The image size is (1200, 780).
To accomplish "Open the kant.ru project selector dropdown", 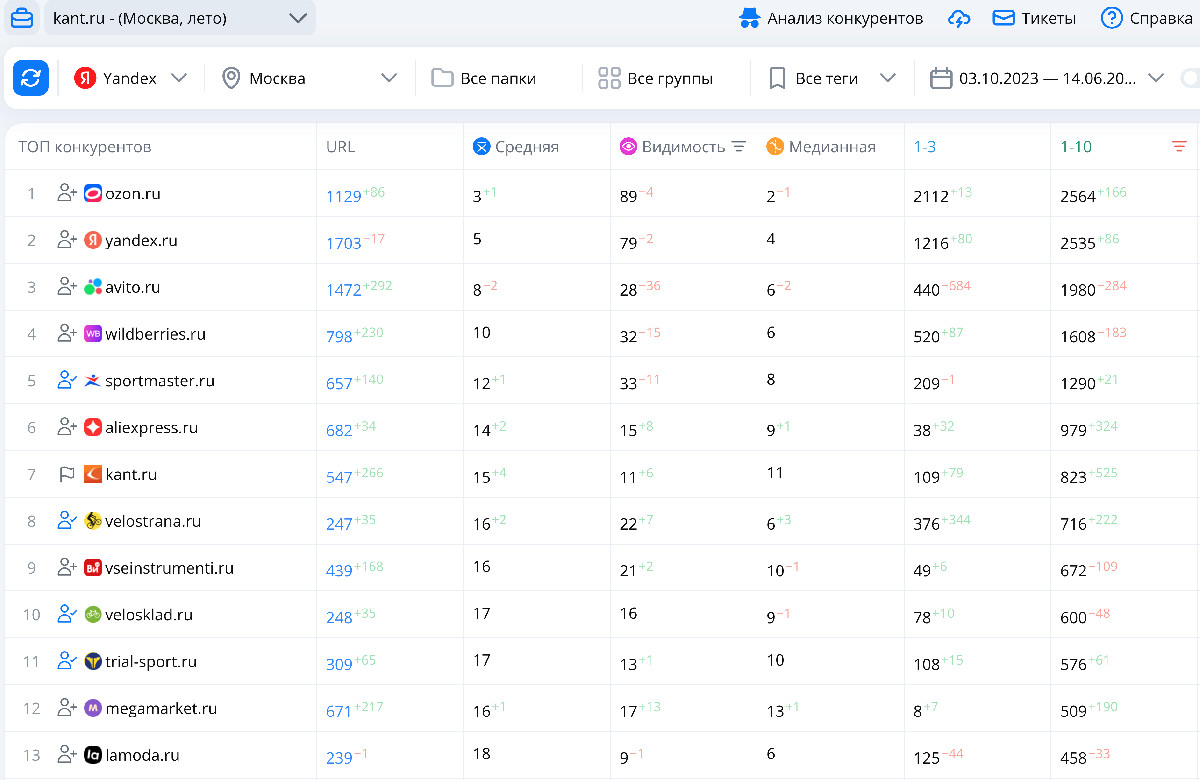I will click(x=180, y=18).
